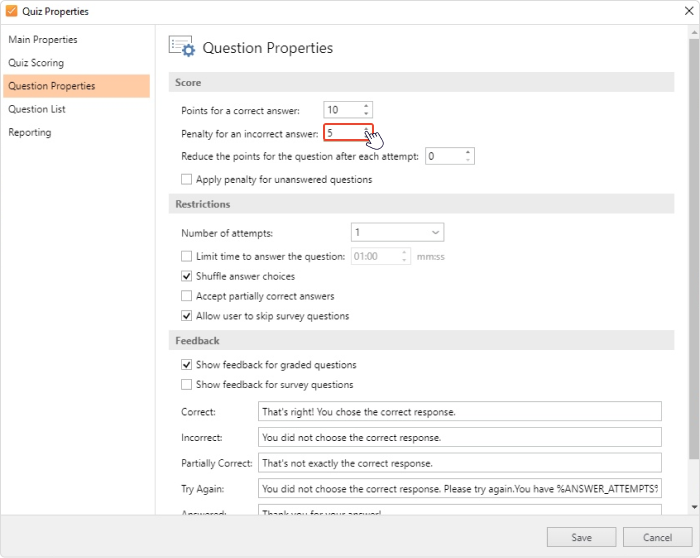
Task: Close the Quiz Properties dialog
Action: [689, 11]
